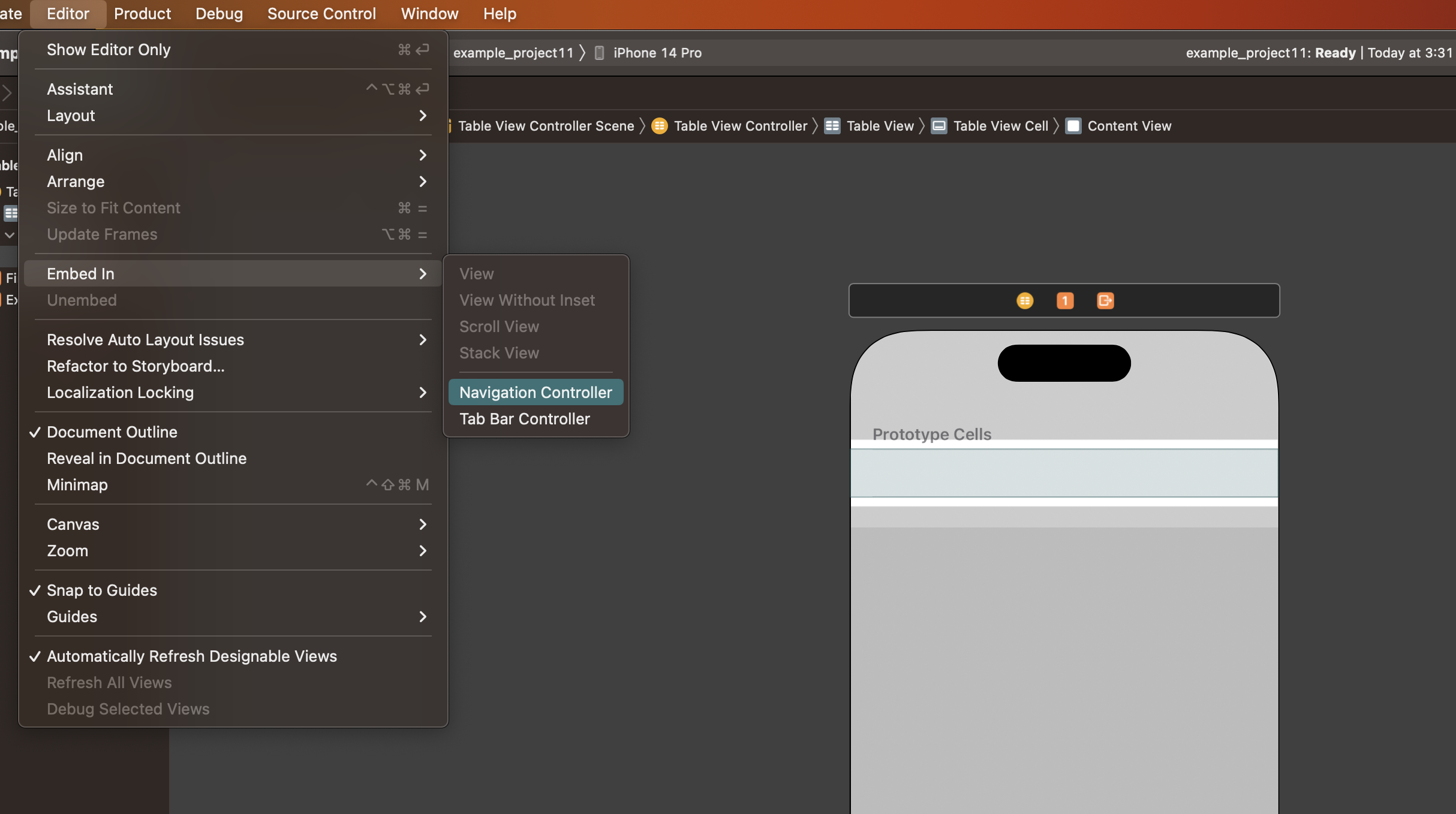
Task: Select Show Editor Only
Action: coord(109,50)
